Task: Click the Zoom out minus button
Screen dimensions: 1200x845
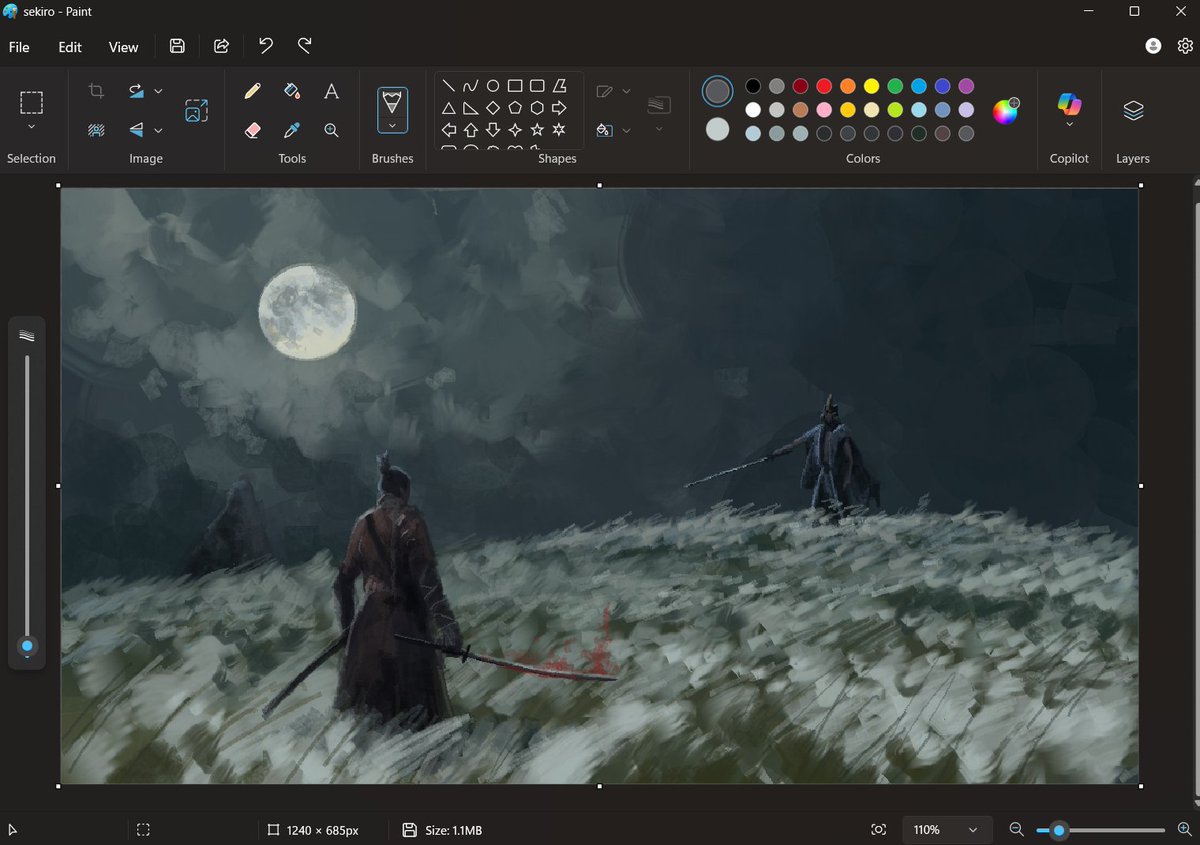Action: (1016, 830)
